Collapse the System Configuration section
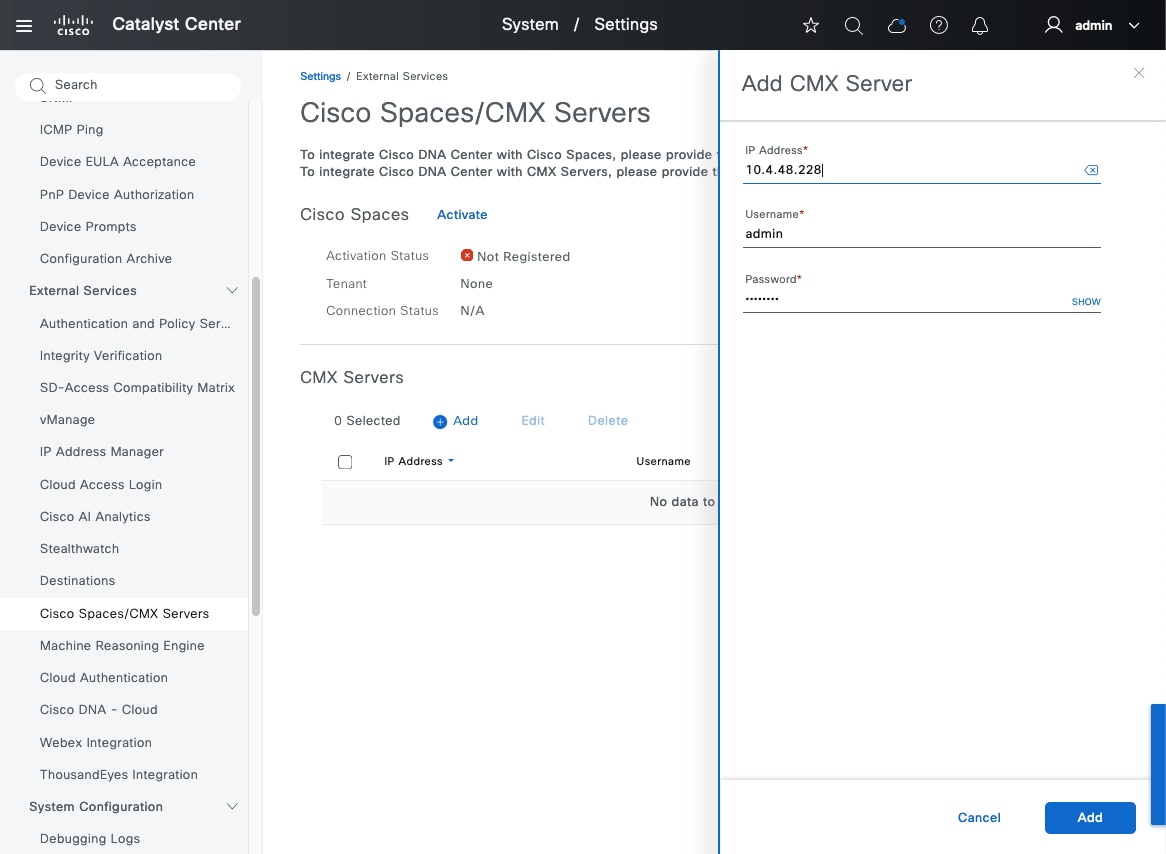Image resolution: width=1166 pixels, height=854 pixels. click(232, 807)
